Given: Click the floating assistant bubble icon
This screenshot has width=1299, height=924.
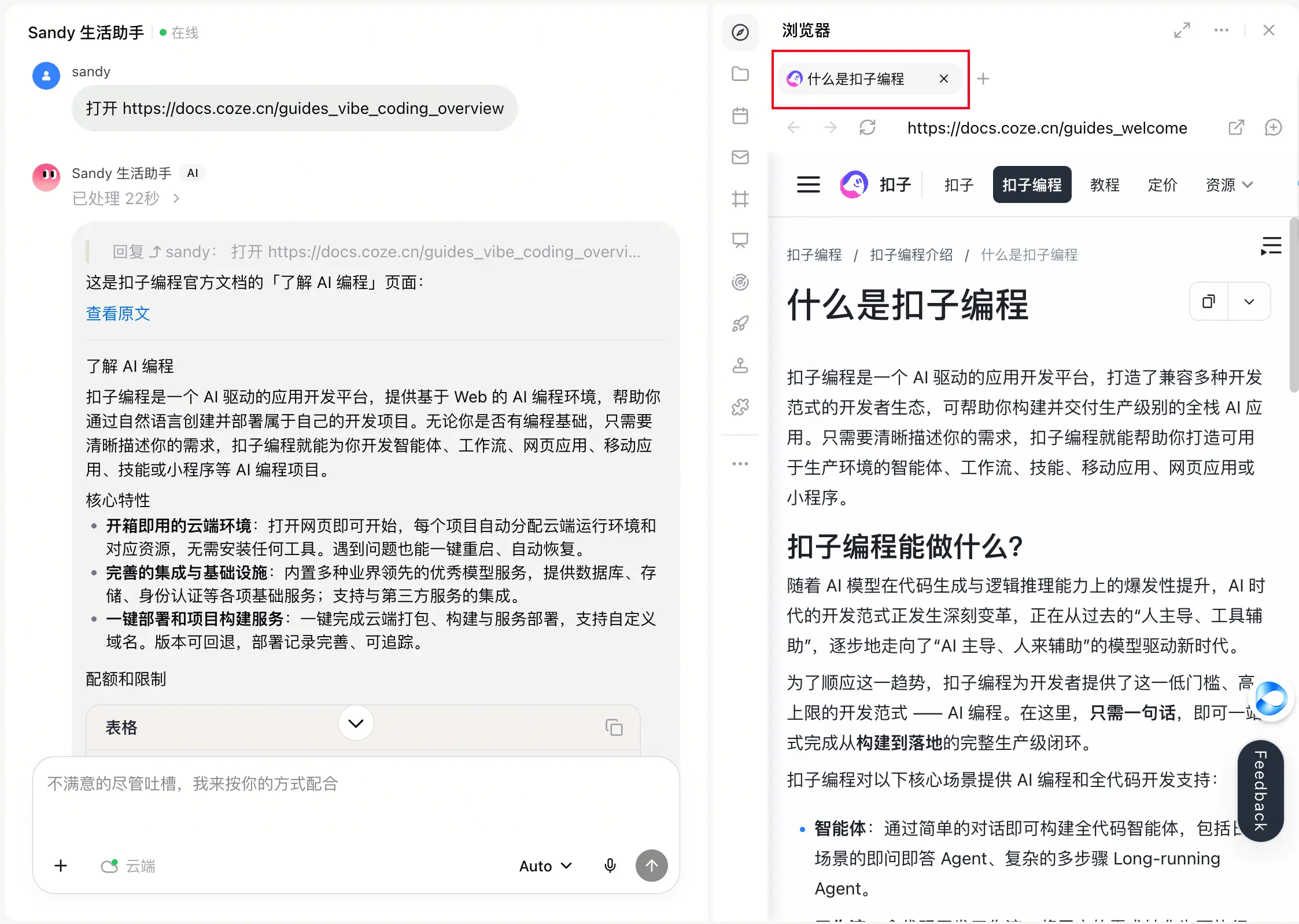Looking at the screenshot, I should [x=1270, y=699].
